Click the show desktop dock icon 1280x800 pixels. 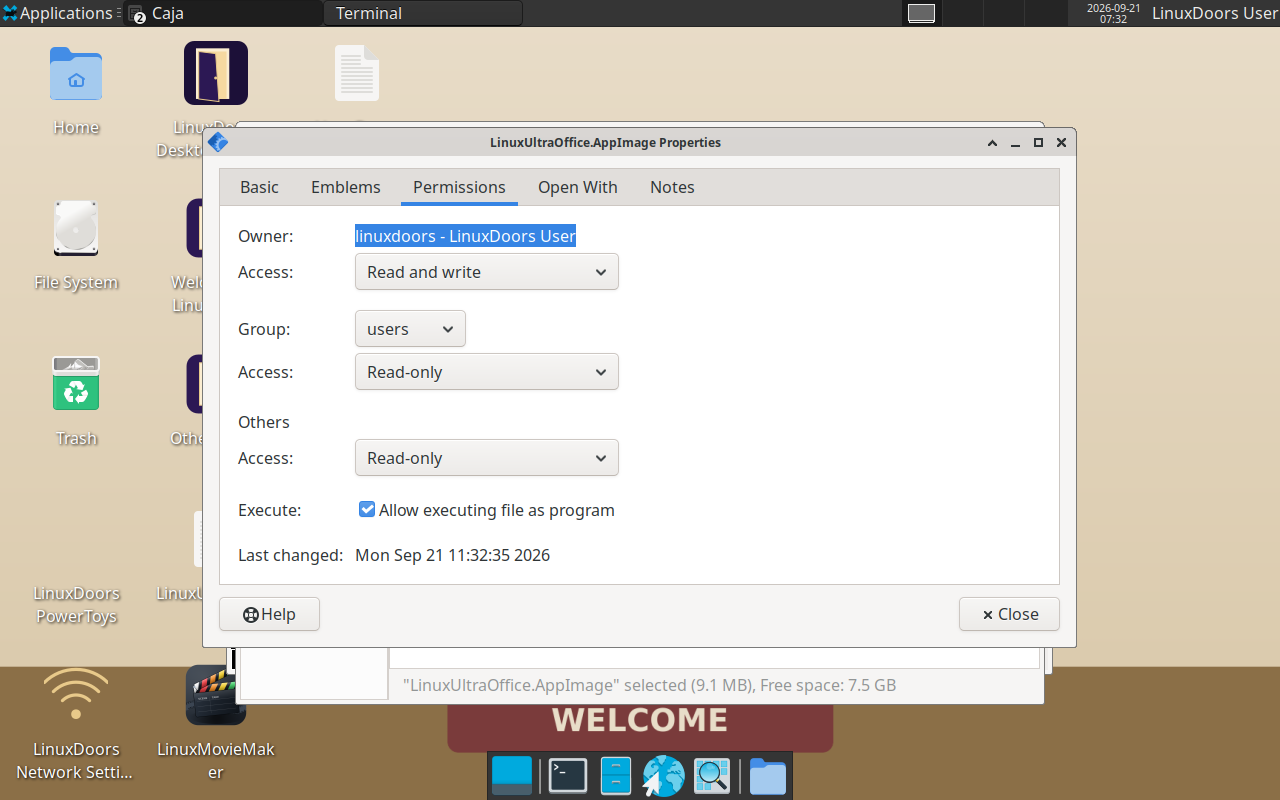click(513, 776)
